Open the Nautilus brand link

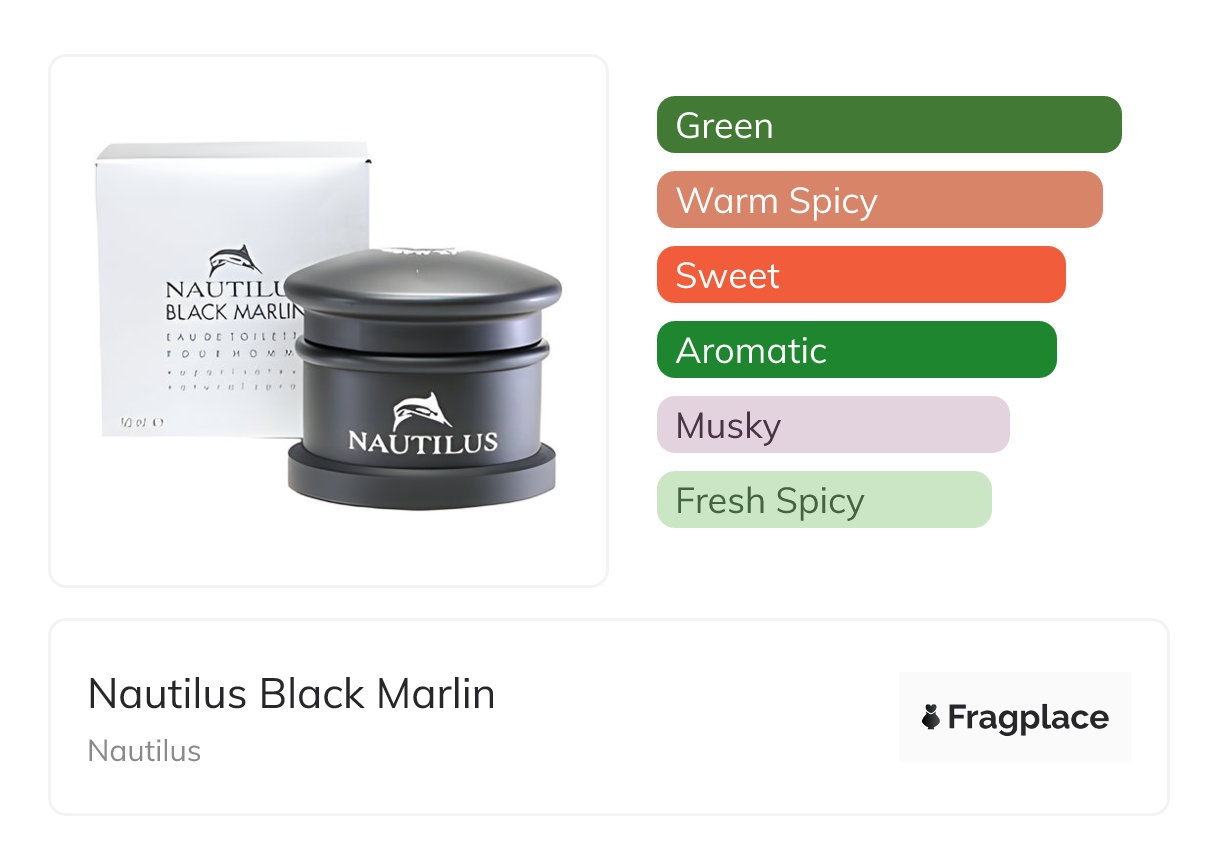[x=144, y=751]
